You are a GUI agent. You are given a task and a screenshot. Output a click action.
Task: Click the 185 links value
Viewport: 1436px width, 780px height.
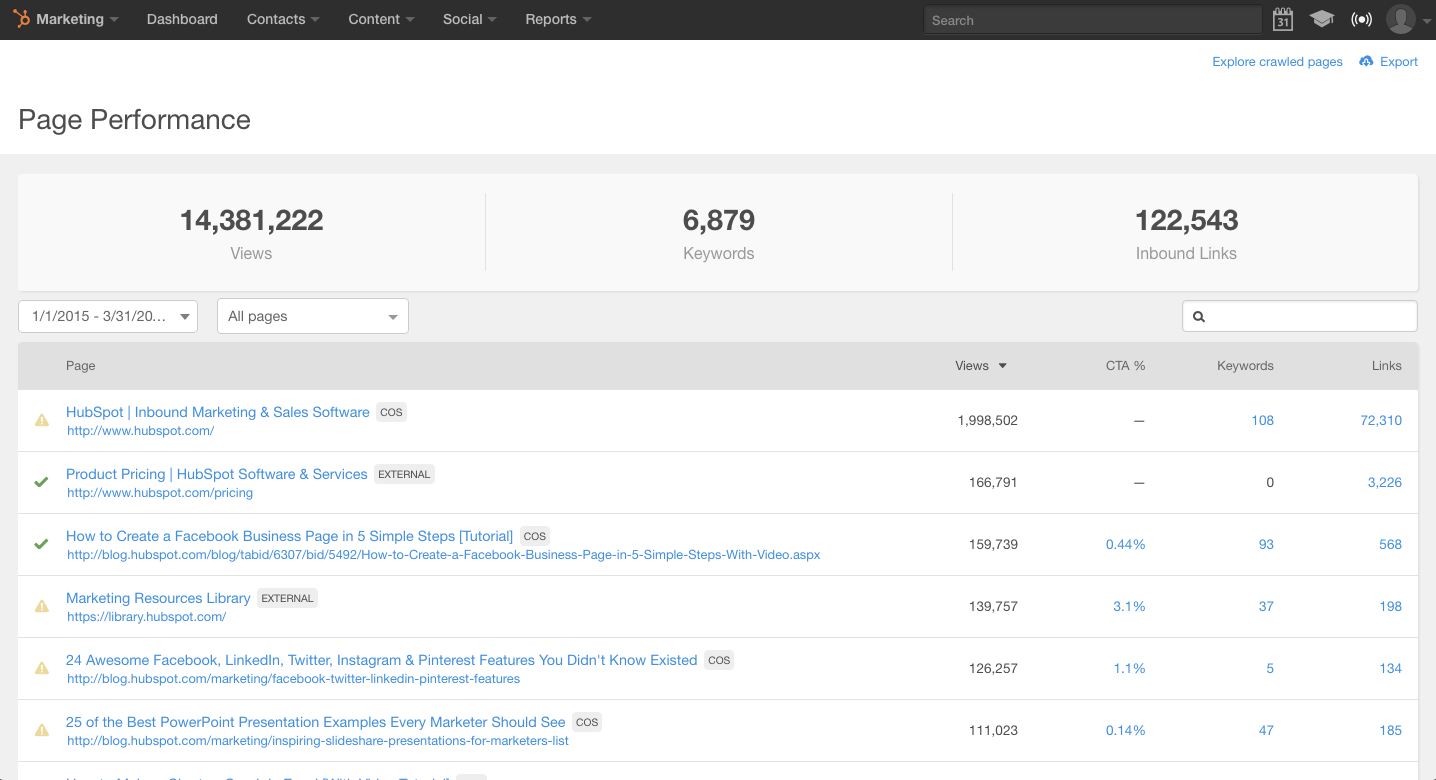tap(1390, 730)
